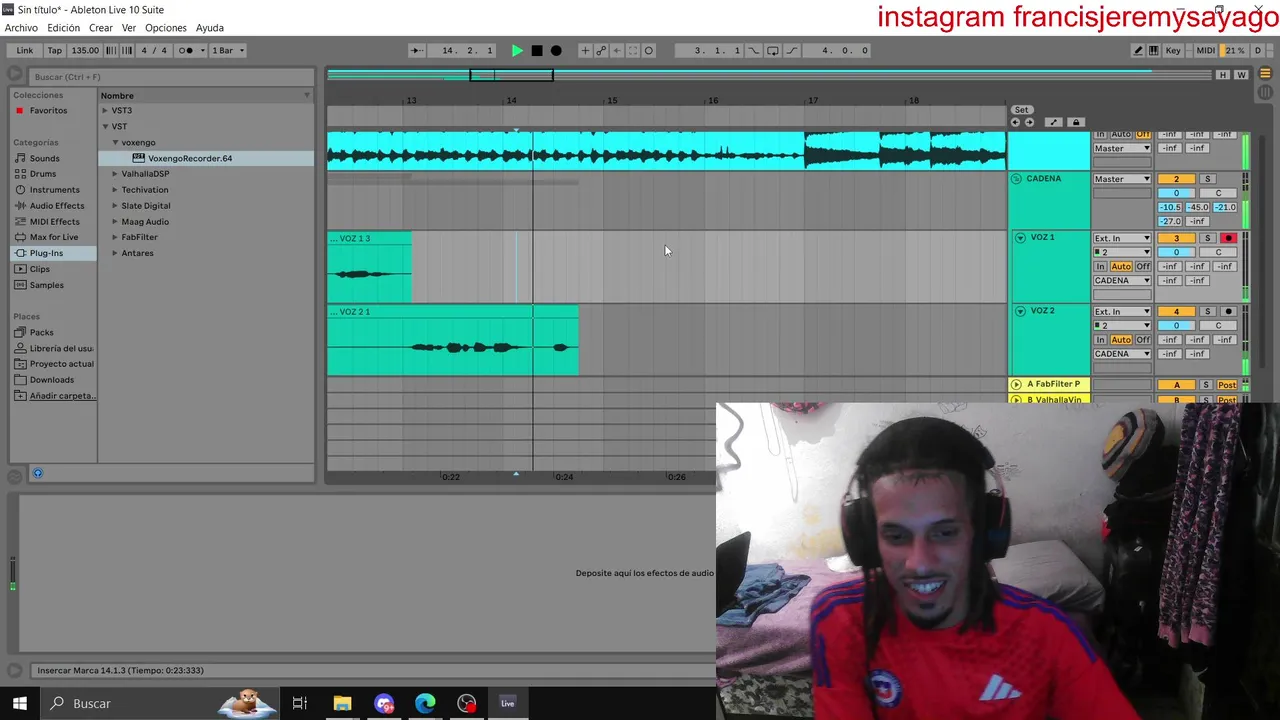Image resolution: width=1280 pixels, height=720 pixels.
Task: Activate the Arrangement Record circle button
Action: pyautogui.click(x=556, y=50)
